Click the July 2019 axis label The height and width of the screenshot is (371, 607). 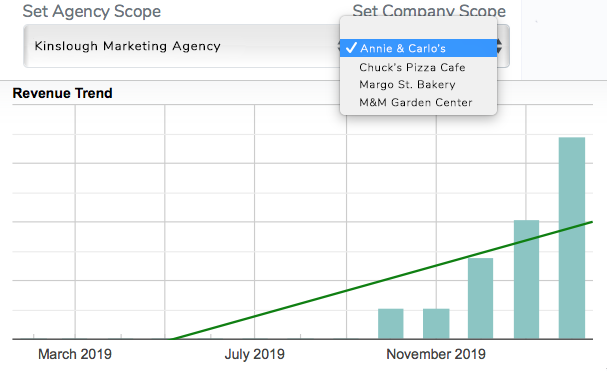click(255, 354)
